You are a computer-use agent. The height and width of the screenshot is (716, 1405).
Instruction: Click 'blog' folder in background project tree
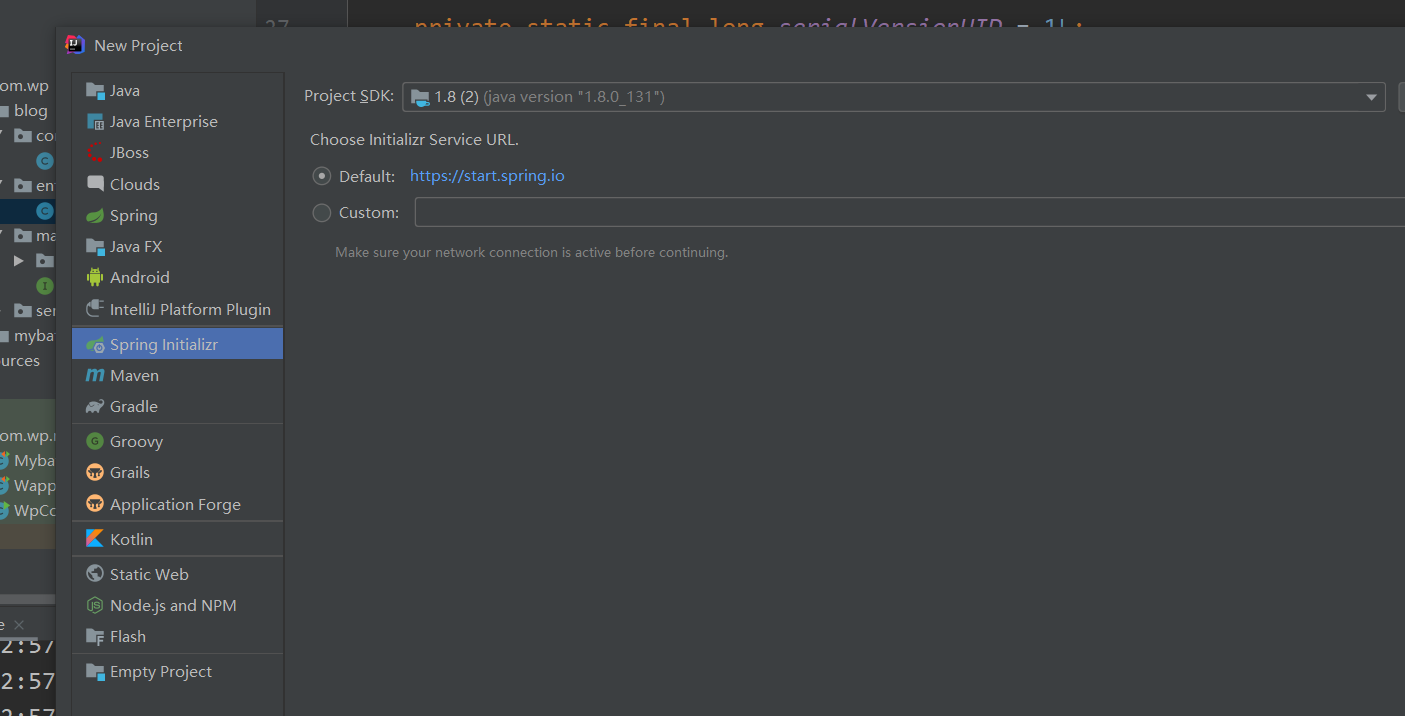[x=30, y=111]
